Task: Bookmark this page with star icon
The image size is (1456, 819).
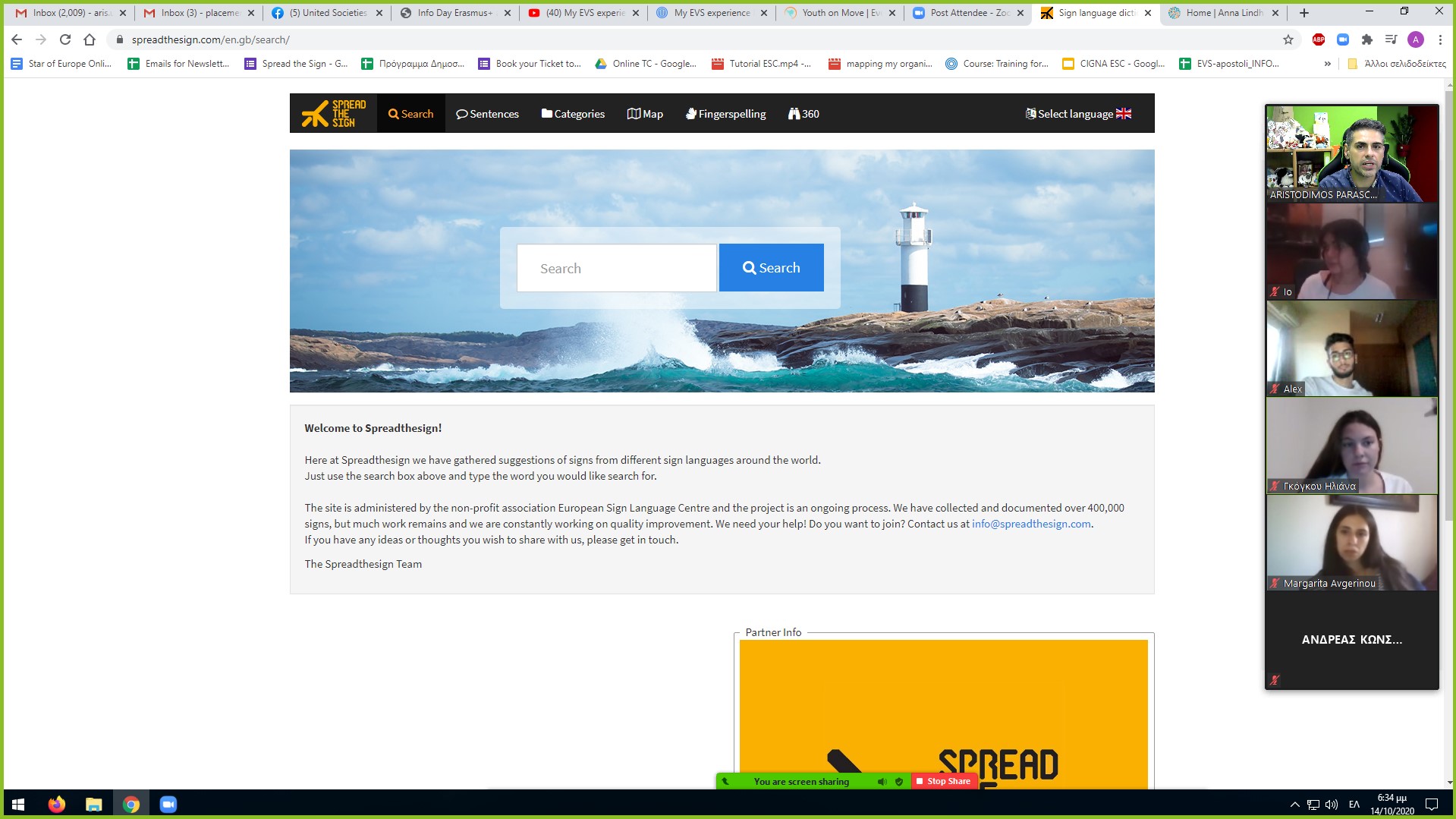Action: tap(1288, 39)
